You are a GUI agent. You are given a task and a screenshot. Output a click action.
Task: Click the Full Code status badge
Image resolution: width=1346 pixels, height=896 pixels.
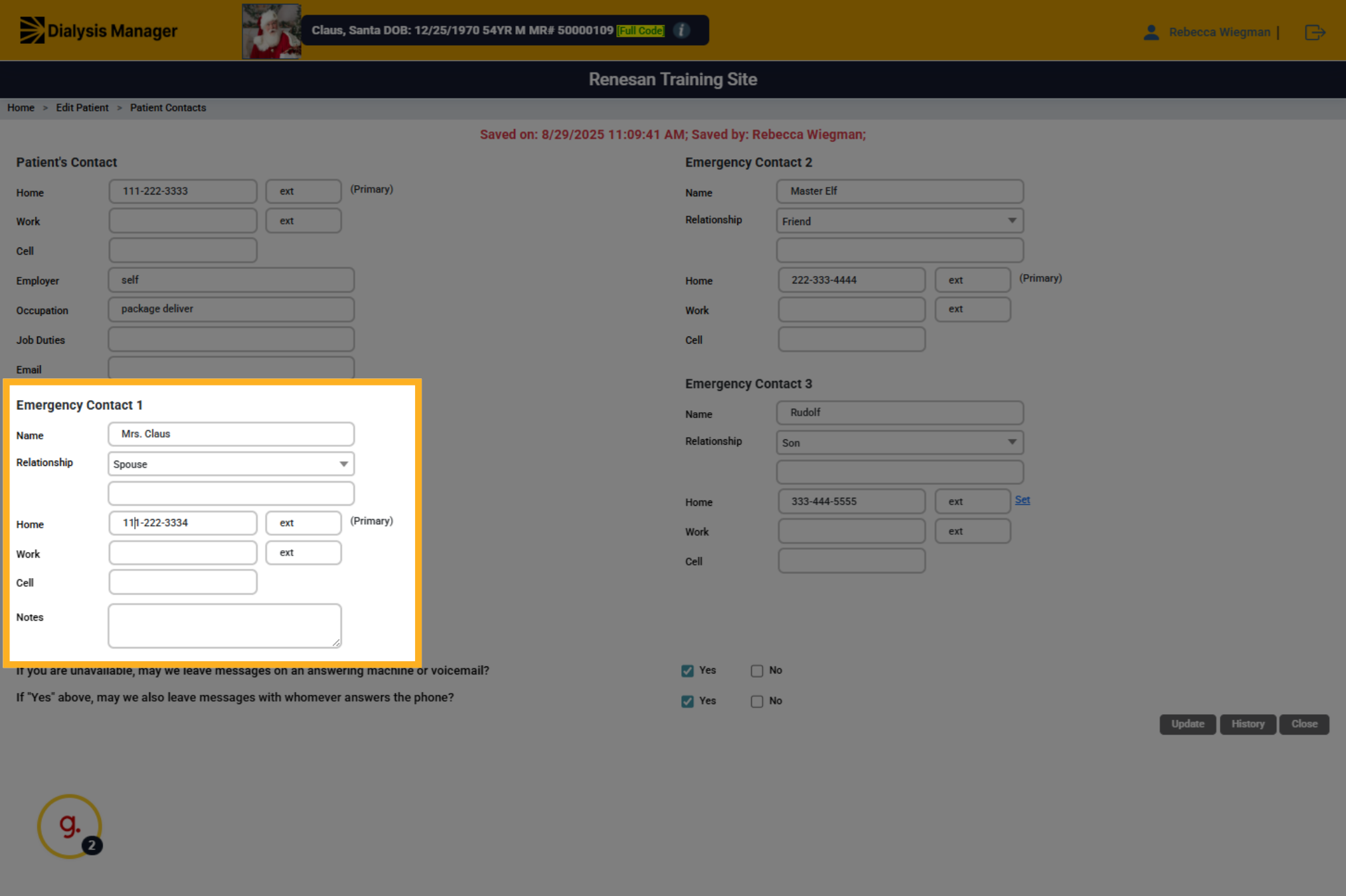[x=640, y=31]
